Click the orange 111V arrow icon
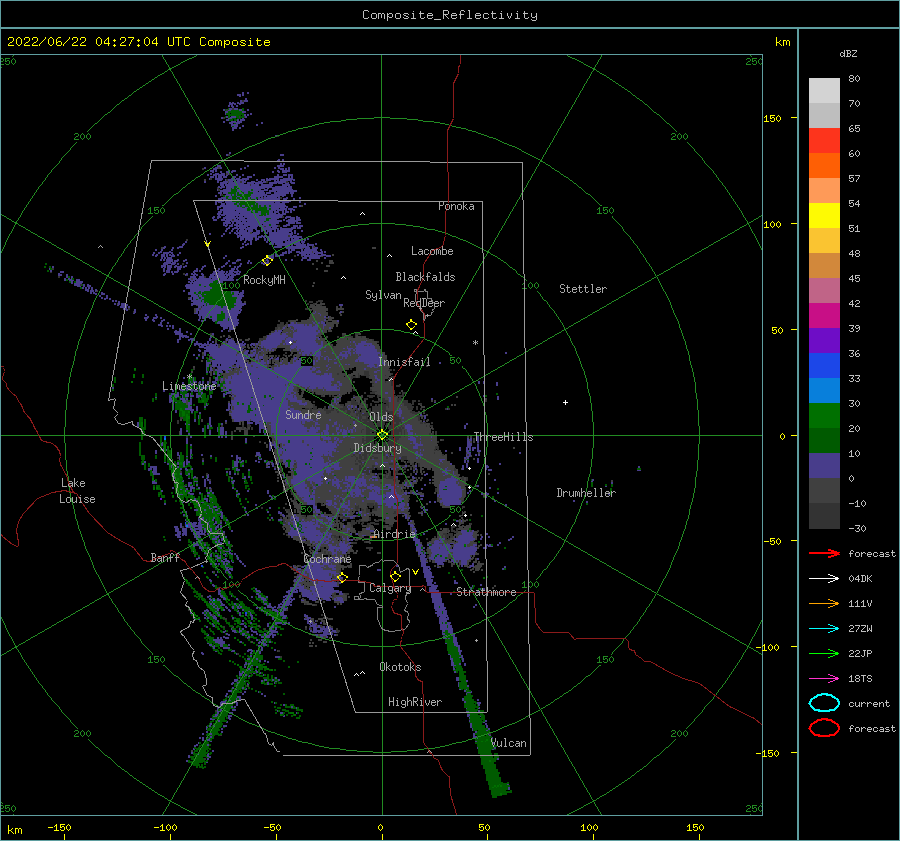The image size is (900, 841). [x=824, y=603]
